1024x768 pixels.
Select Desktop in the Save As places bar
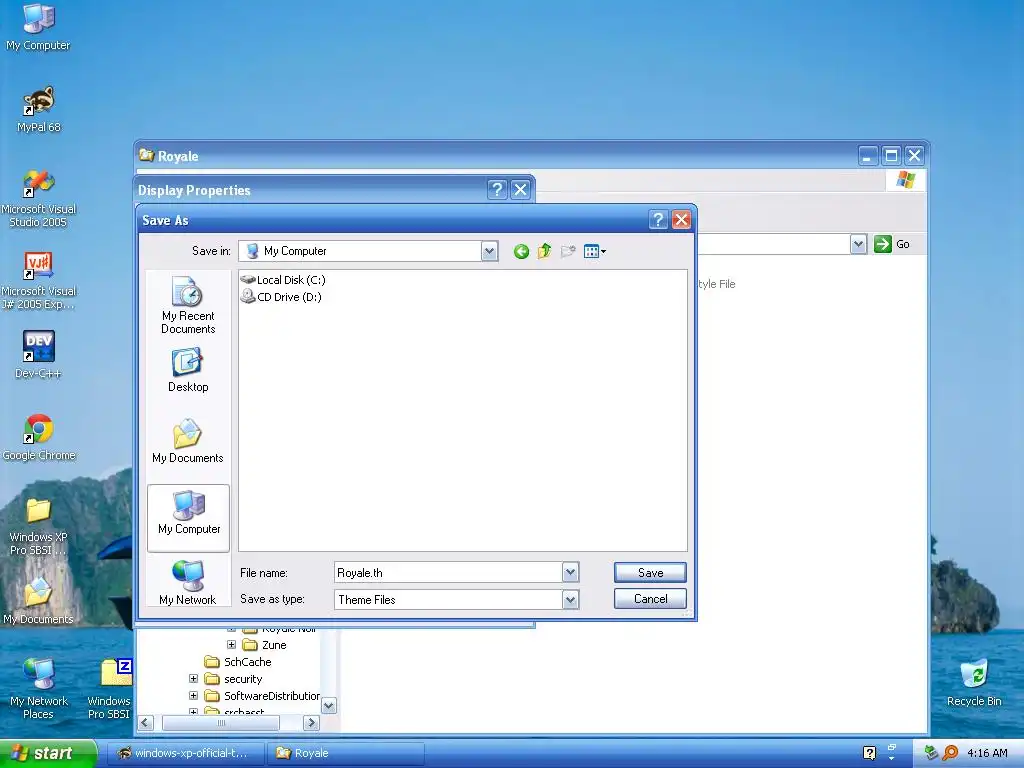pos(188,370)
